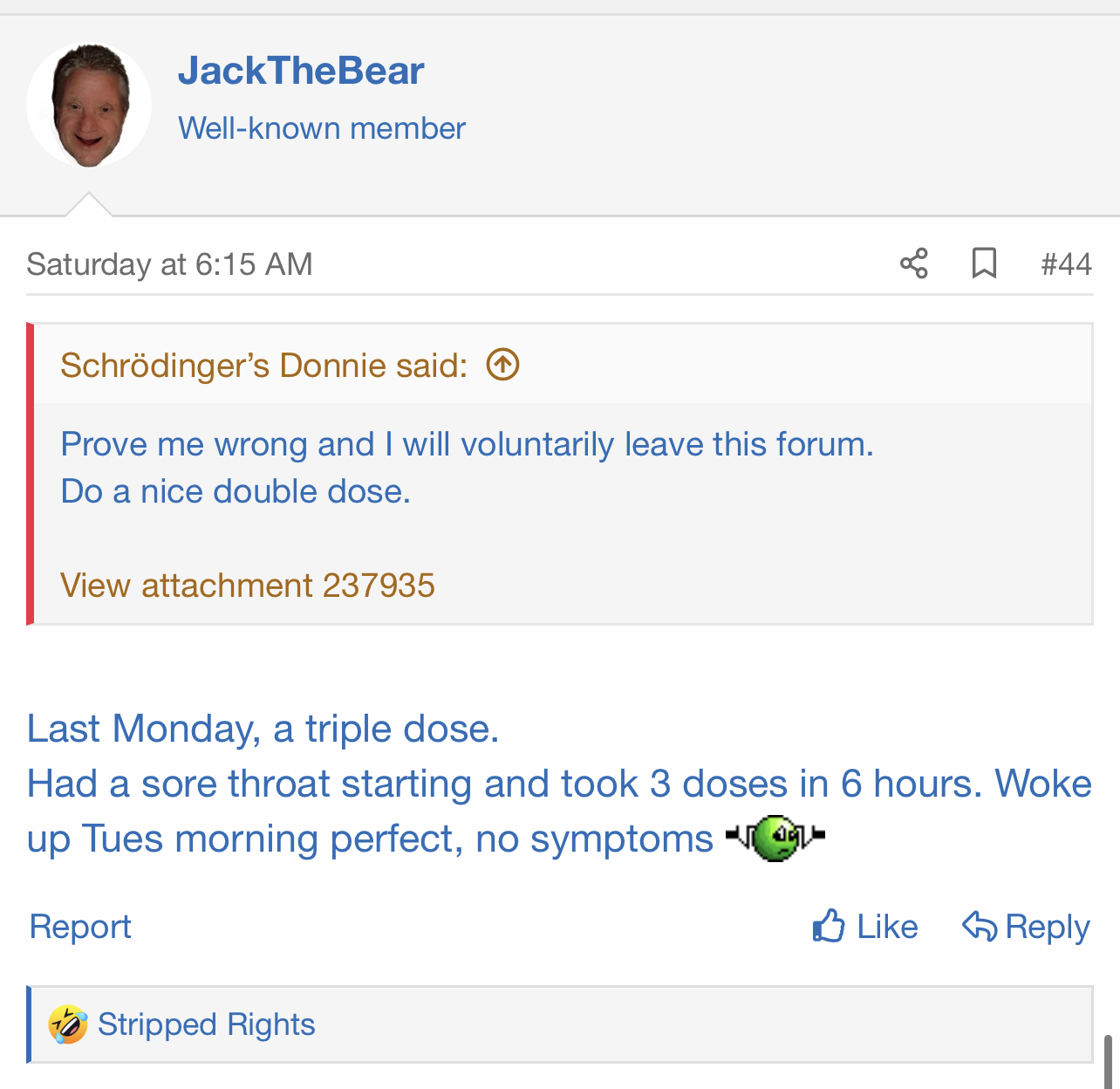Jump to quoted post via up-arrow icon

(x=503, y=365)
